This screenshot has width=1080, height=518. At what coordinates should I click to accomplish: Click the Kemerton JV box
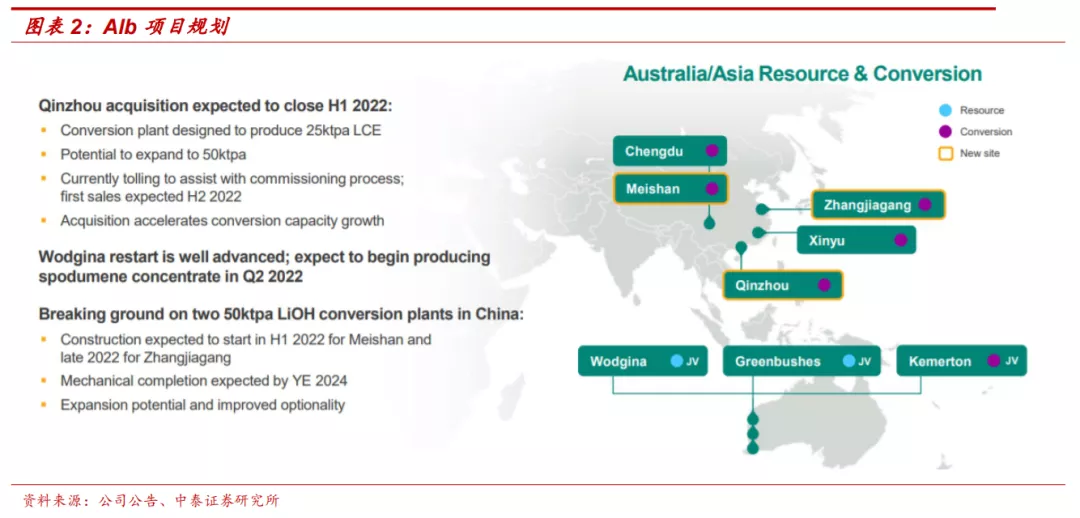click(962, 361)
